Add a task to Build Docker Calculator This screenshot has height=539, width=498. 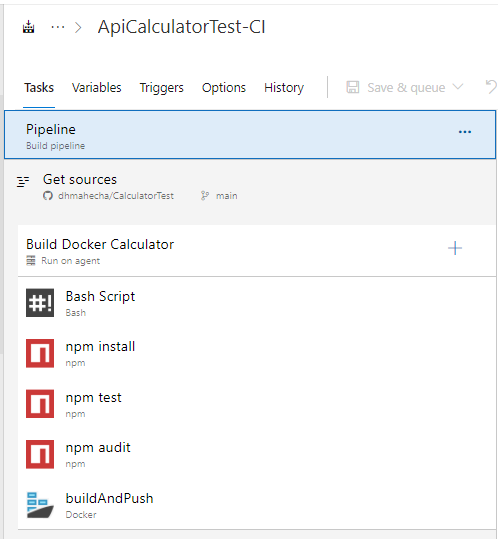click(x=455, y=248)
